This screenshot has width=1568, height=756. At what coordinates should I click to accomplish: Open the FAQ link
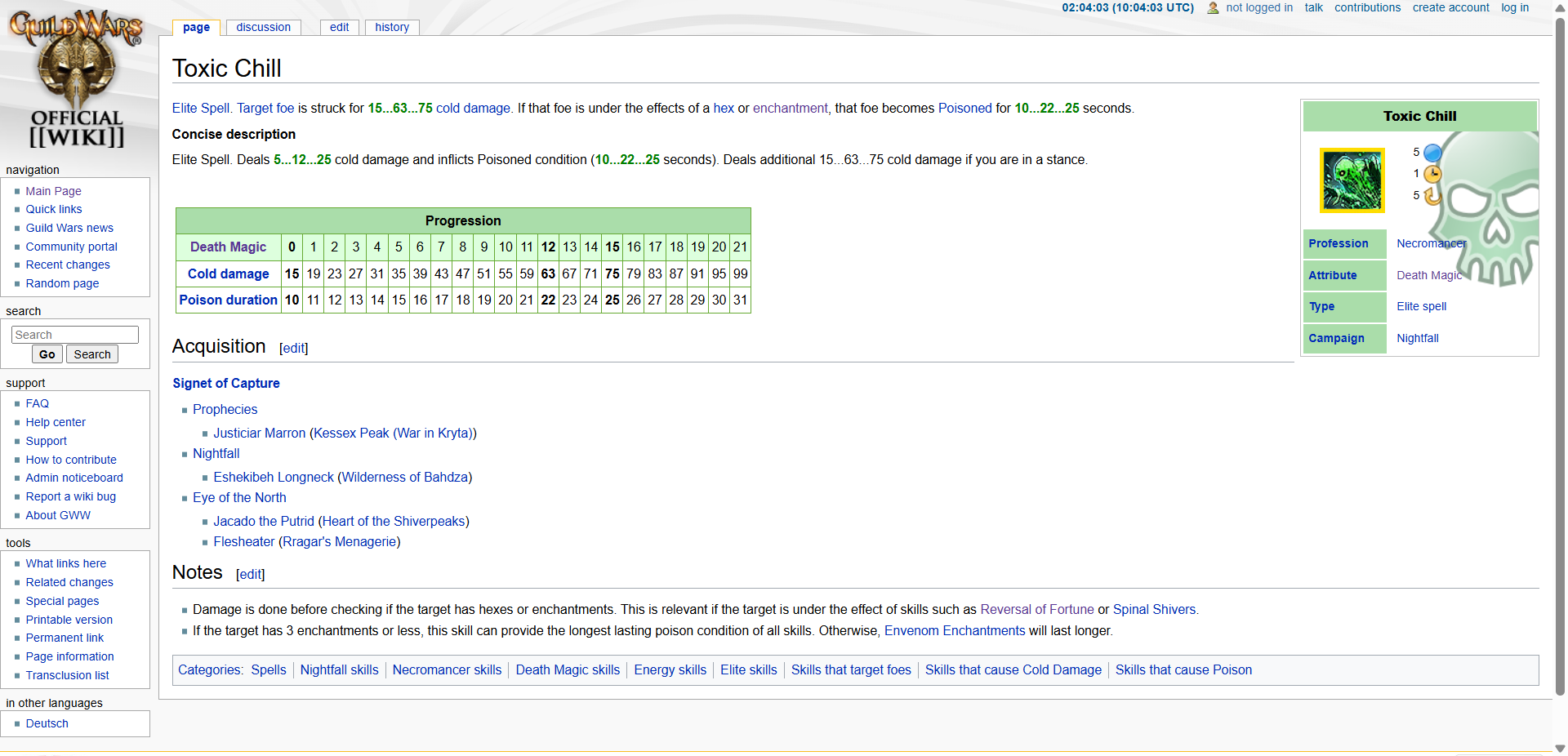pyautogui.click(x=37, y=403)
